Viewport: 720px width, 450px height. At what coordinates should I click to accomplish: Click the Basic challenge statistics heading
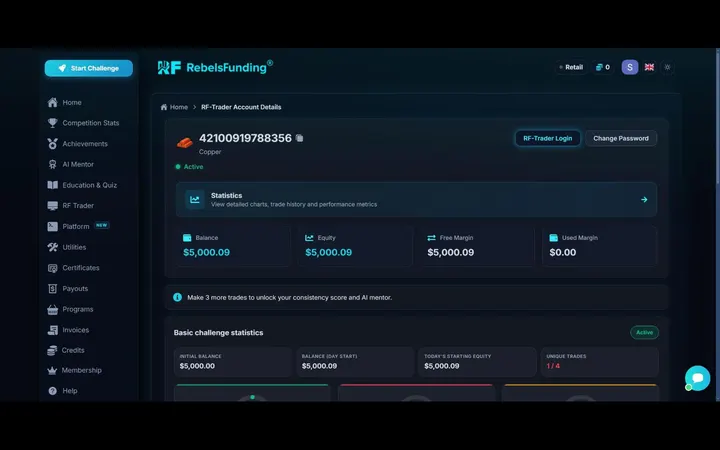coord(218,332)
